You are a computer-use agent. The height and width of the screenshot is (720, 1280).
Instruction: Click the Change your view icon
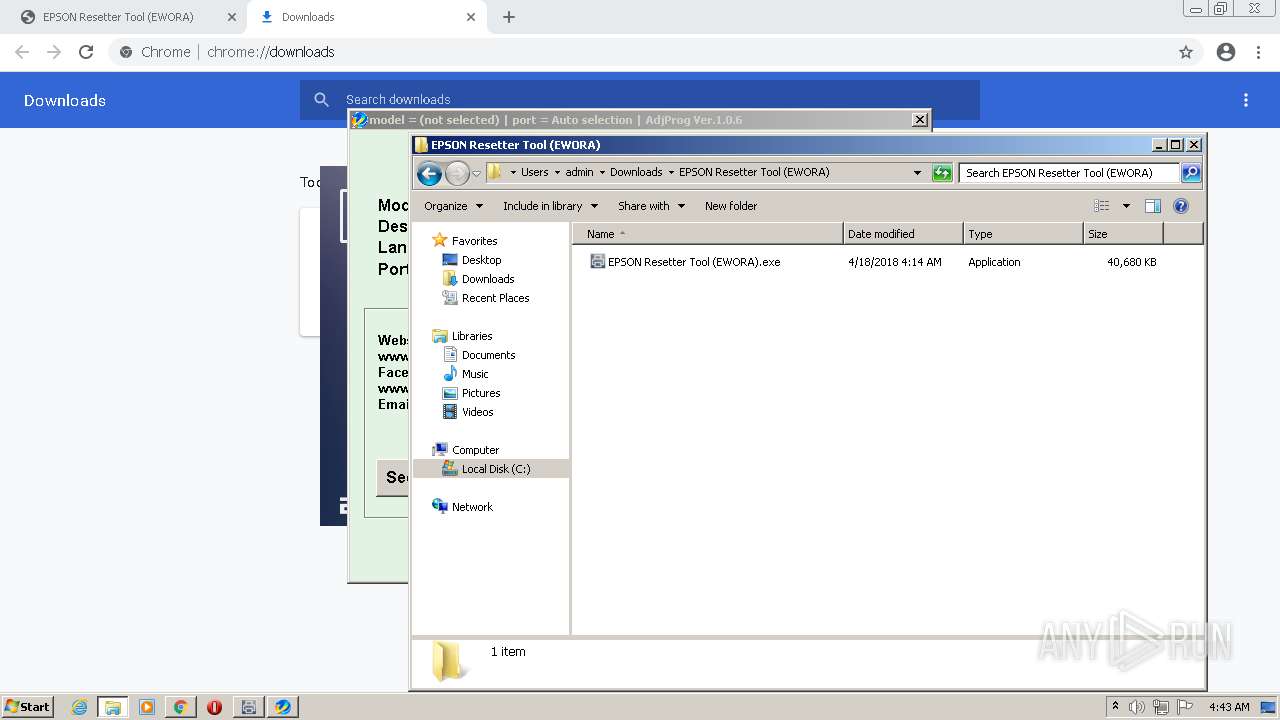(x=1102, y=206)
